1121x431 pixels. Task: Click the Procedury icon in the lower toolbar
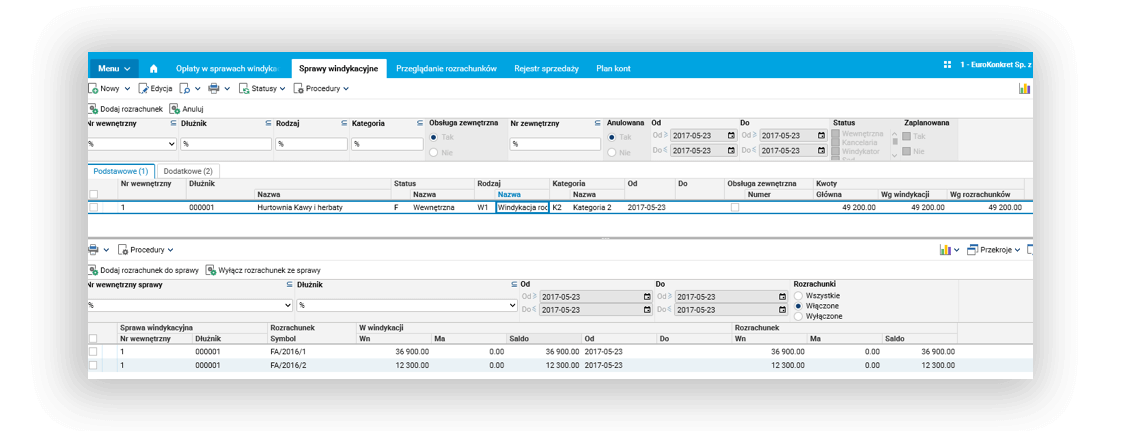click(x=123, y=249)
